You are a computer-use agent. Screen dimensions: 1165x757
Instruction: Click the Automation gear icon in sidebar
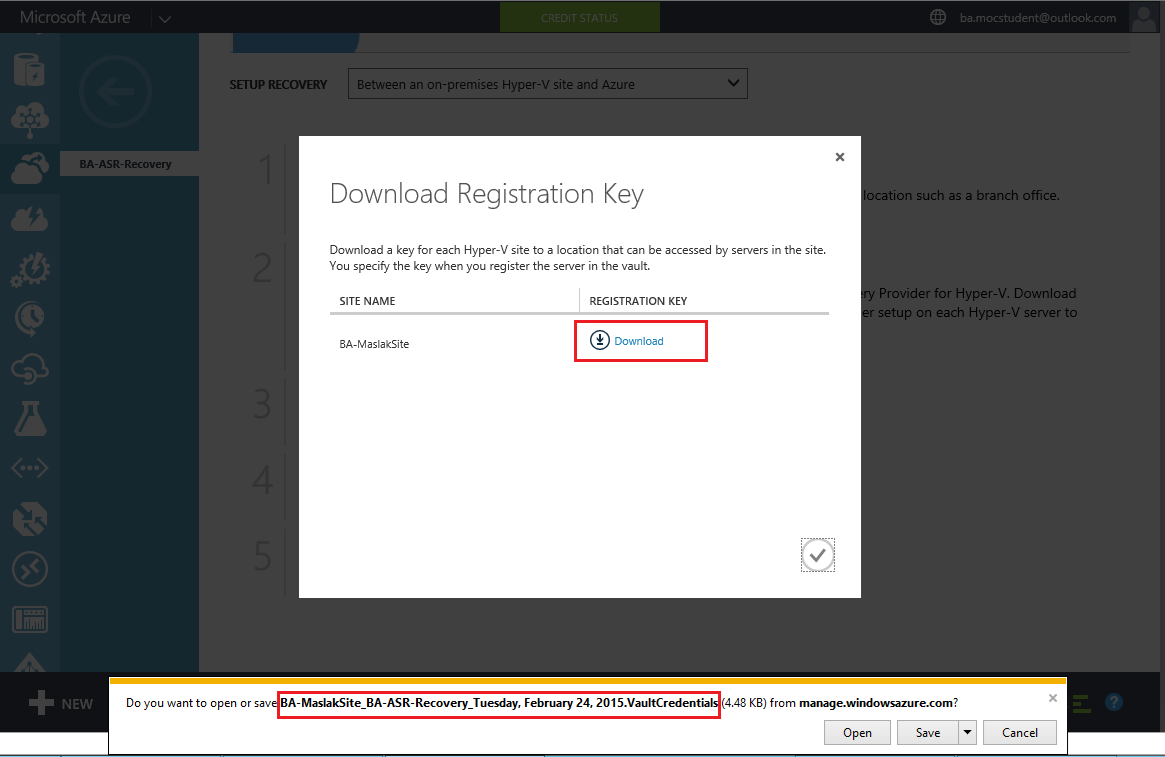pyautogui.click(x=30, y=268)
